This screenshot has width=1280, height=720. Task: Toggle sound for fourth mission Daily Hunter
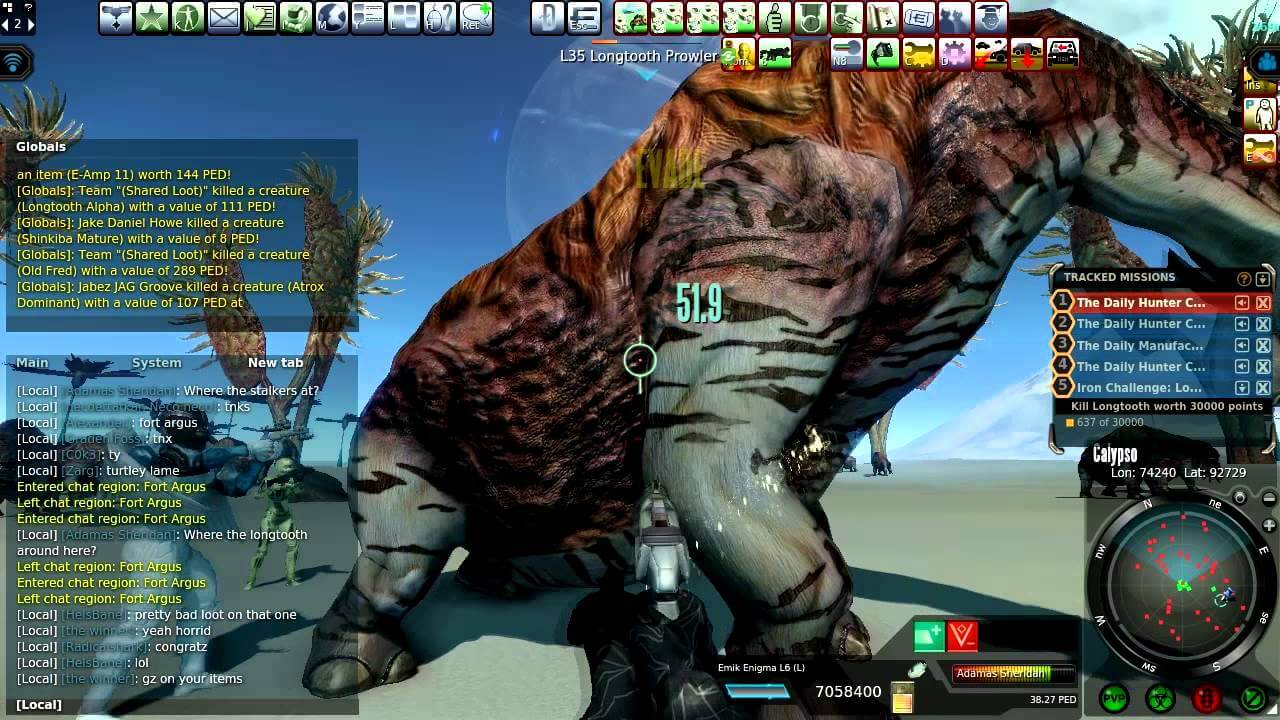(x=1242, y=366)
